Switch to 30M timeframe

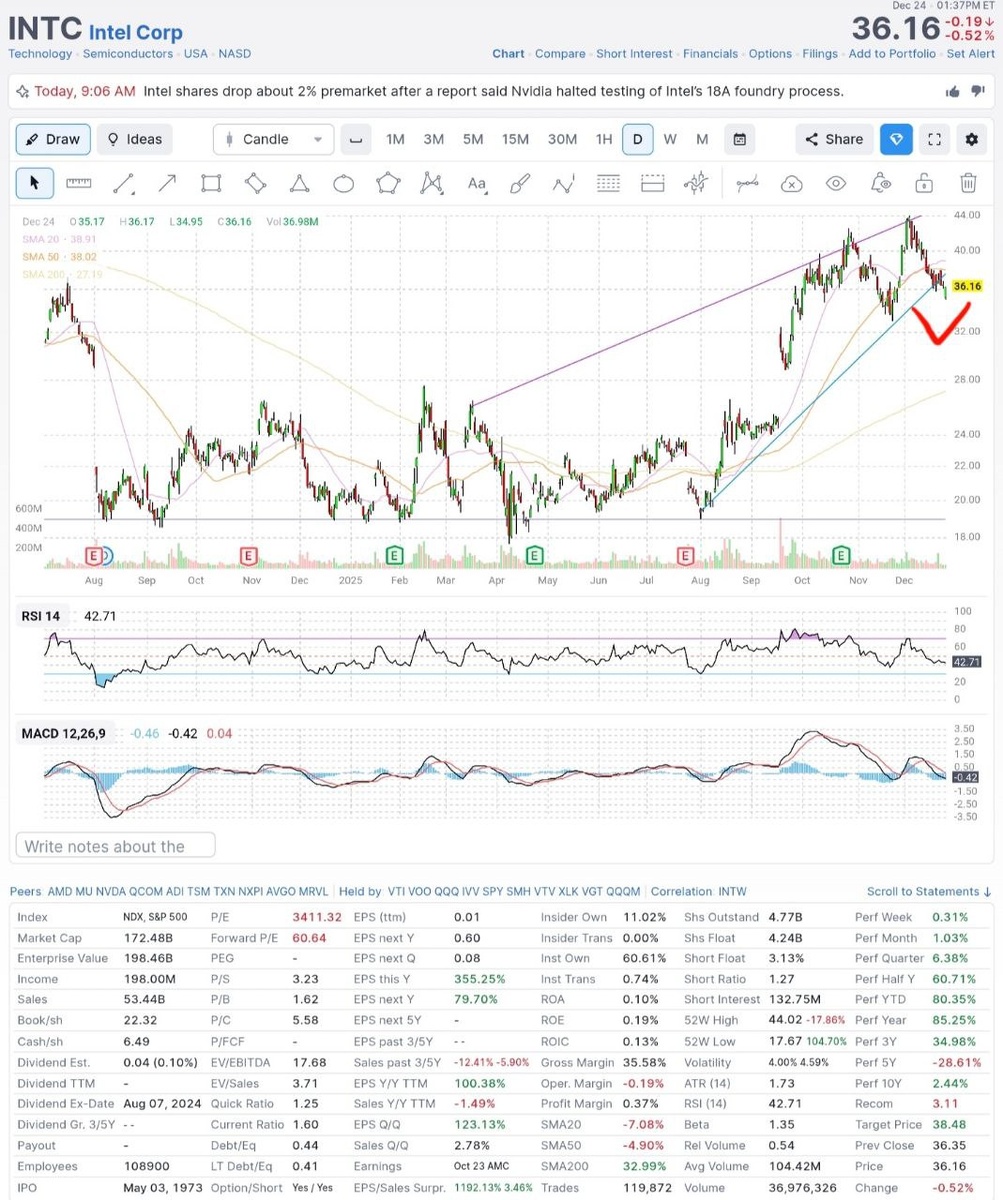point(563,139)
